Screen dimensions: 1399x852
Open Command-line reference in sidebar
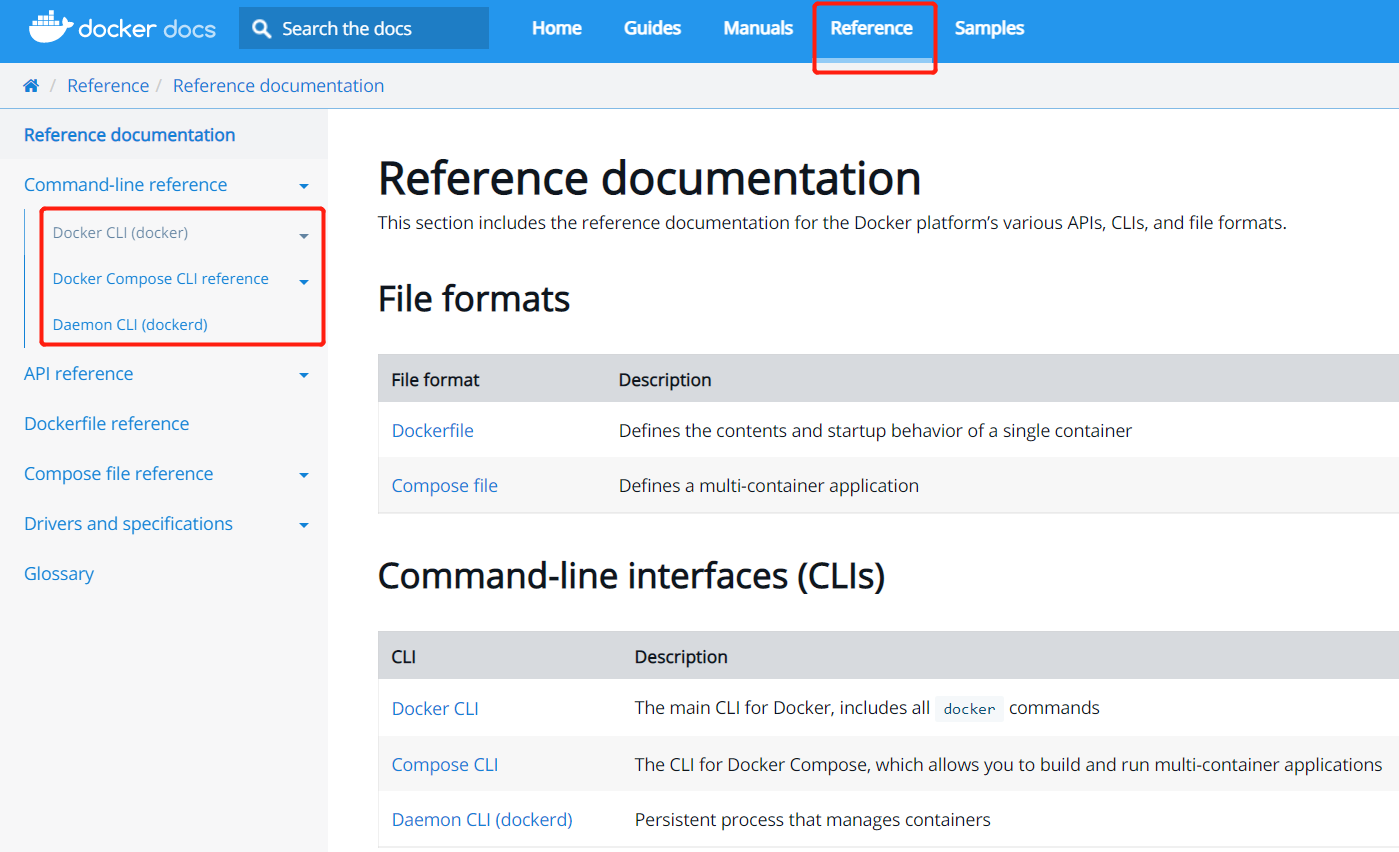pyautogui.click(x=125, y=185)
